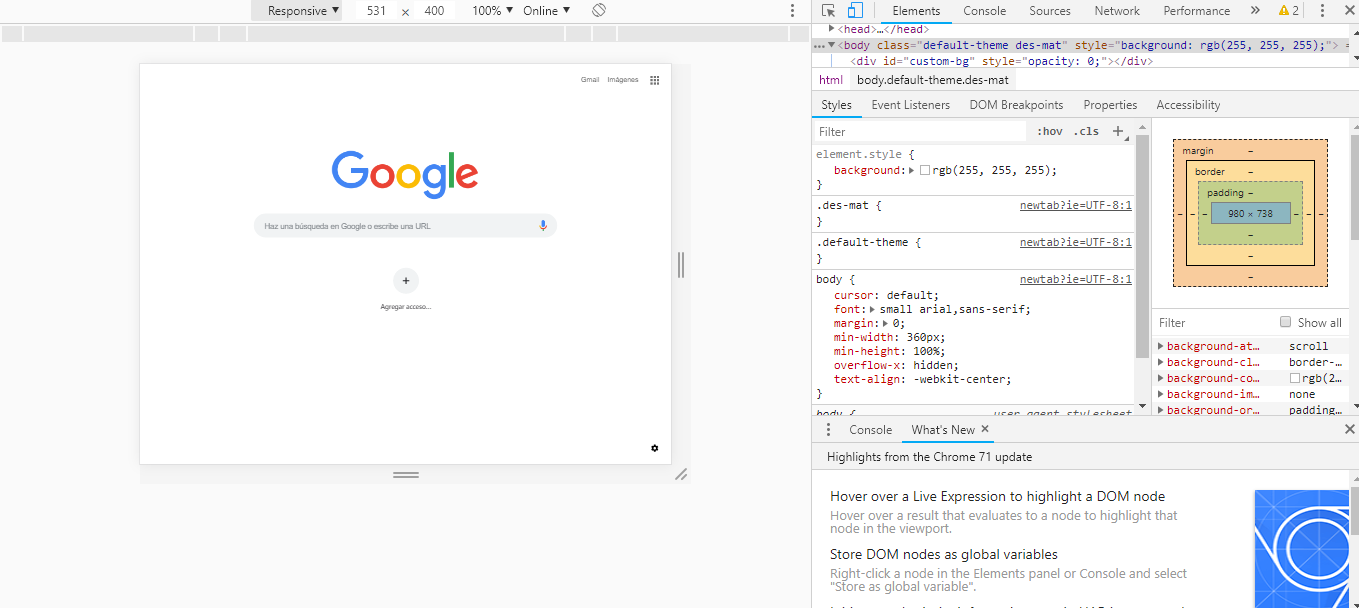Open the 100% zoom dropdown
The height and width of the screenshot is (608, 1359).
coord(492,11)
